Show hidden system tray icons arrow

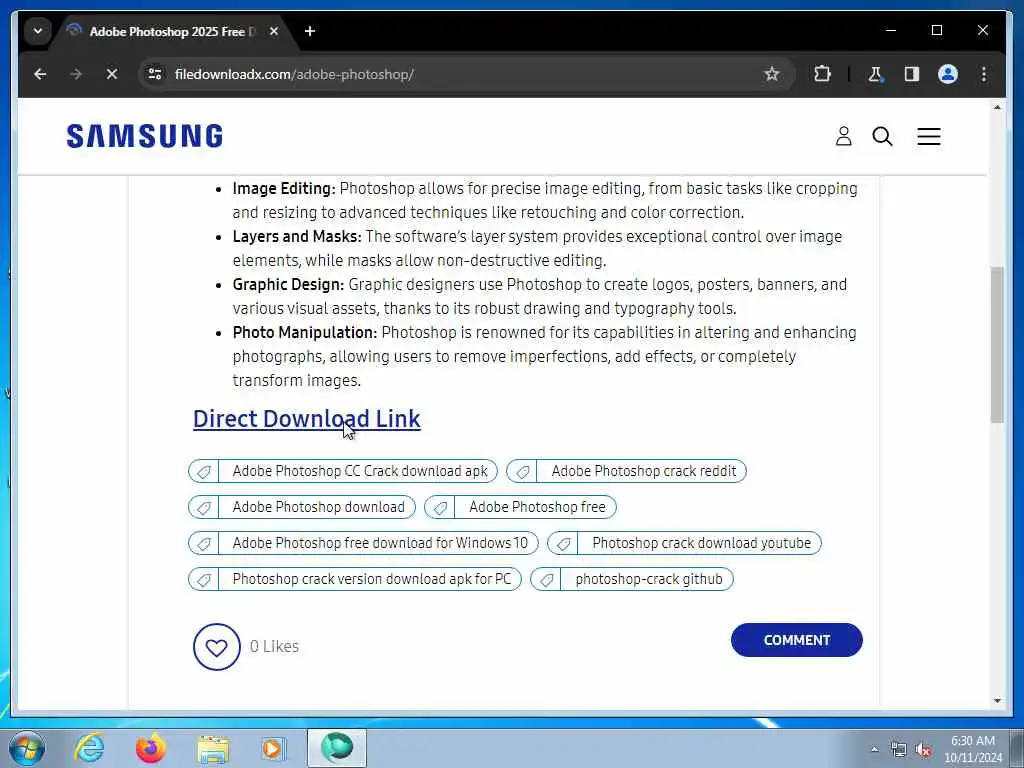click(x=874, y=749)
